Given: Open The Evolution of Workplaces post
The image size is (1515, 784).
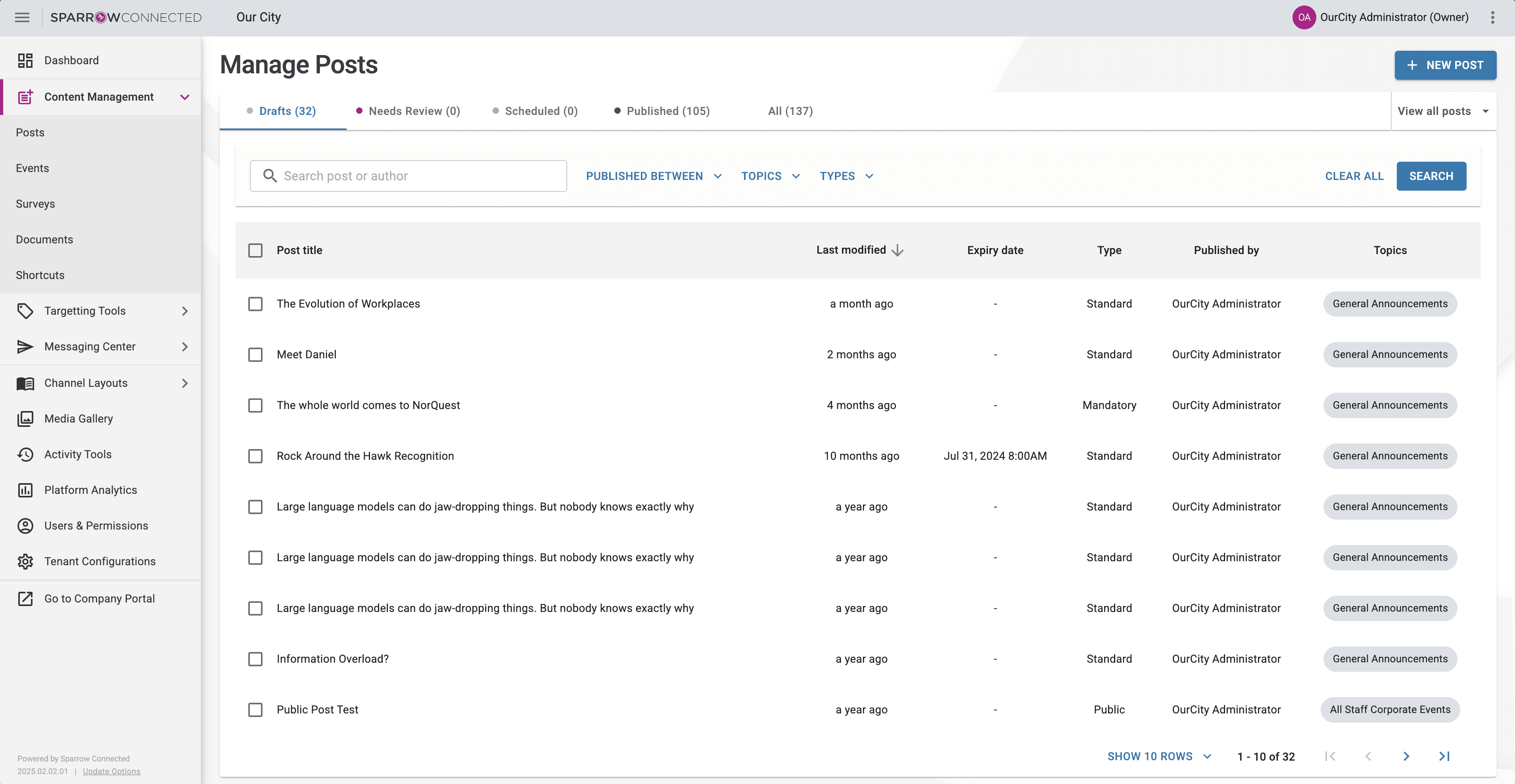Looking at the screenshot, I should point(348,304).
